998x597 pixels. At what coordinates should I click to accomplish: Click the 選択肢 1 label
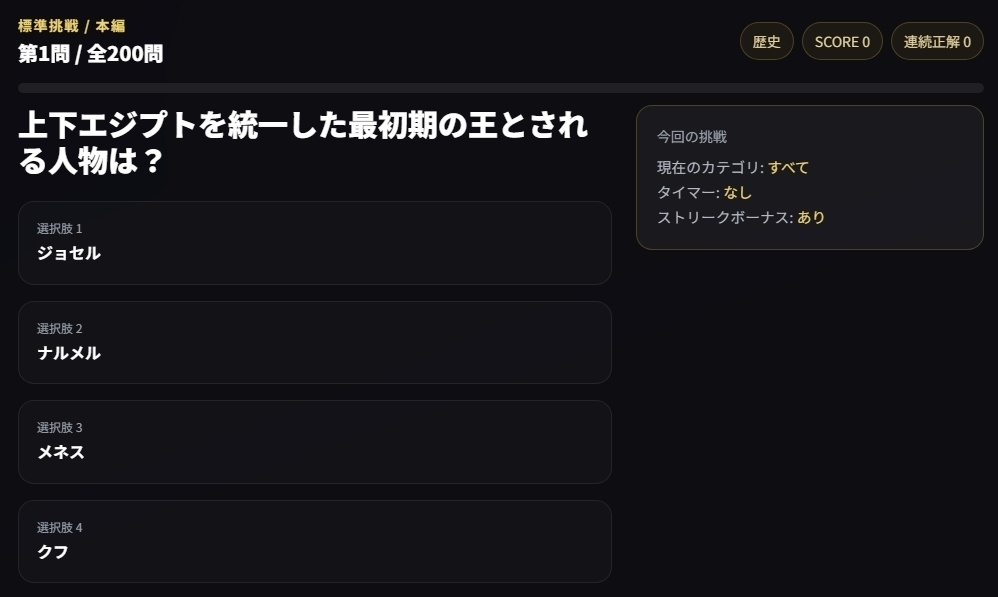(60, 228)
